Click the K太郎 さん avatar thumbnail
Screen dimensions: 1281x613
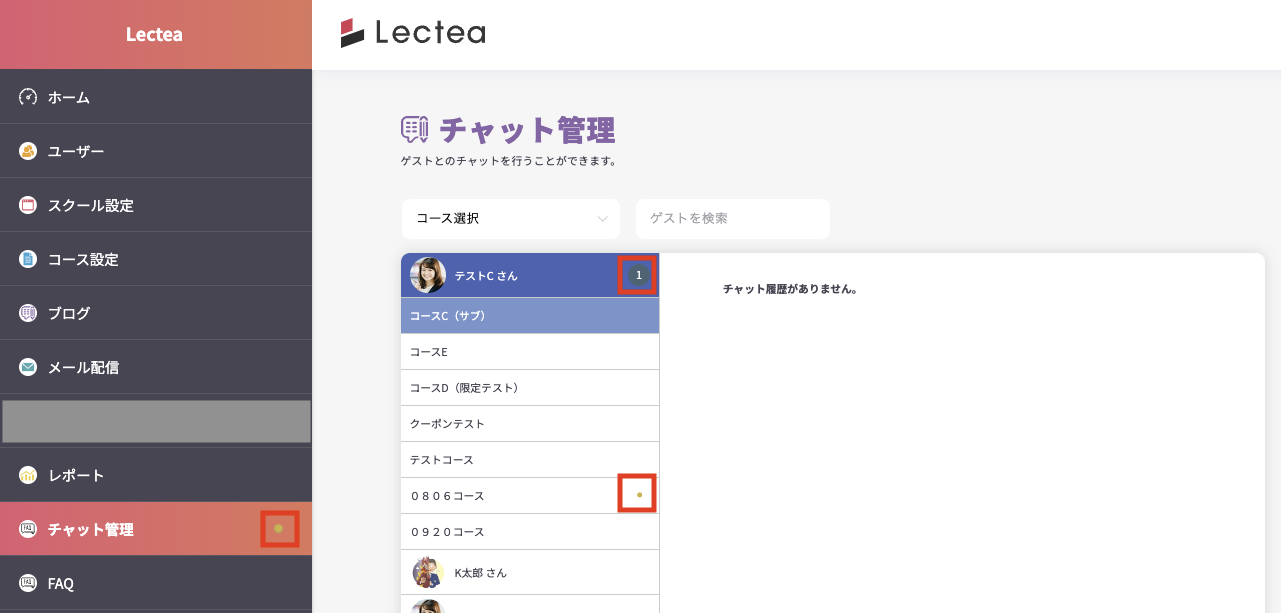pos(429,573)
